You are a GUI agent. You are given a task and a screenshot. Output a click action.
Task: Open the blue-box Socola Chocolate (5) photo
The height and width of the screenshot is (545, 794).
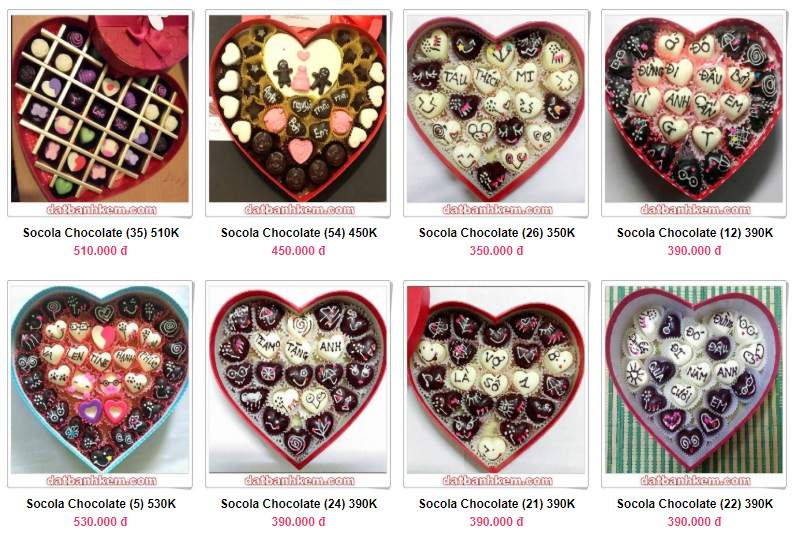[x=100, y=384]
